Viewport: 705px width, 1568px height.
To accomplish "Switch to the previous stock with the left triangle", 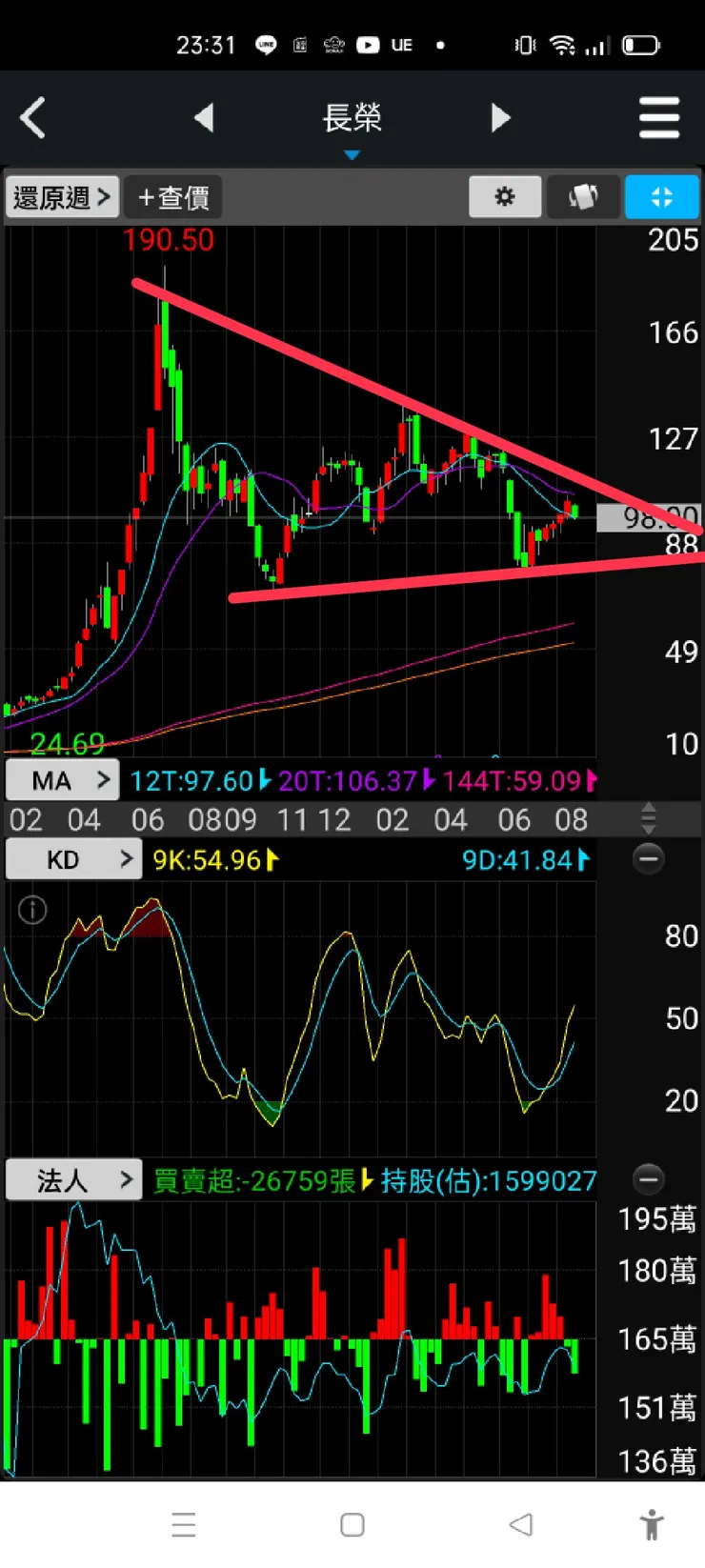I will [x=204, y=118].
